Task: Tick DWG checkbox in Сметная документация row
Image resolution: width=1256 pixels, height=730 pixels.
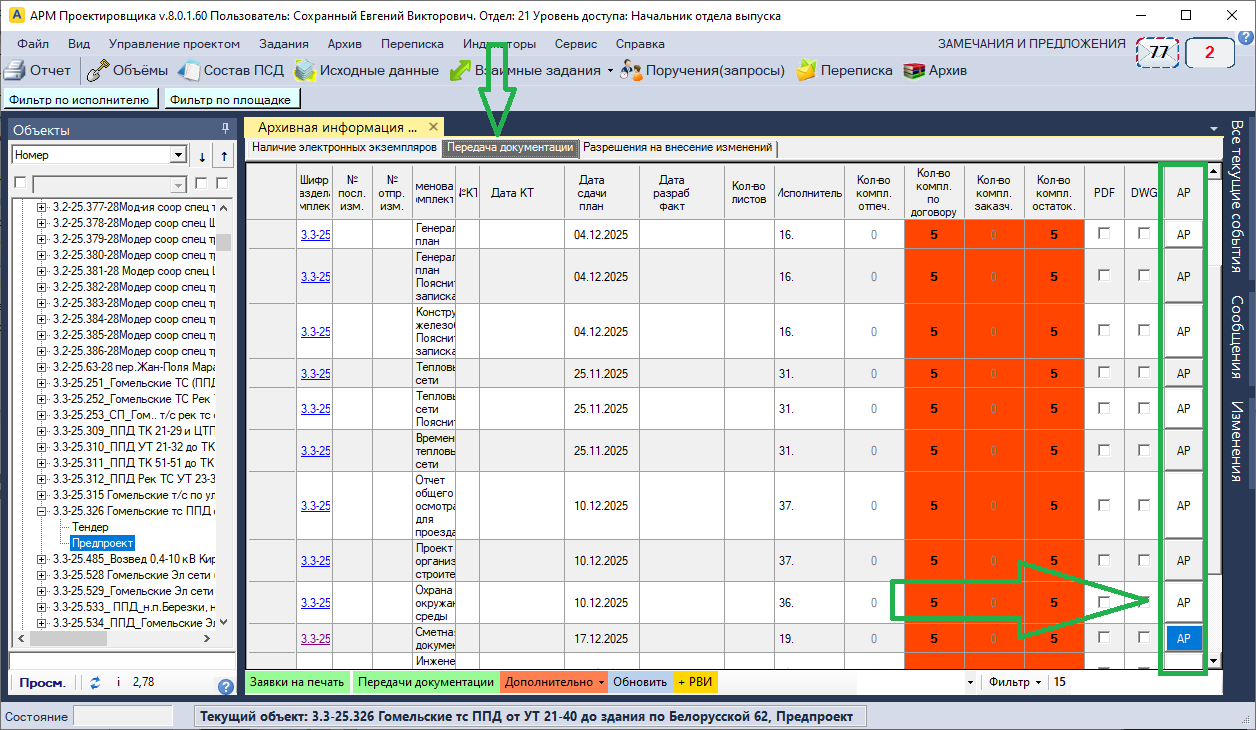Action: click(x=1142, y=638)
